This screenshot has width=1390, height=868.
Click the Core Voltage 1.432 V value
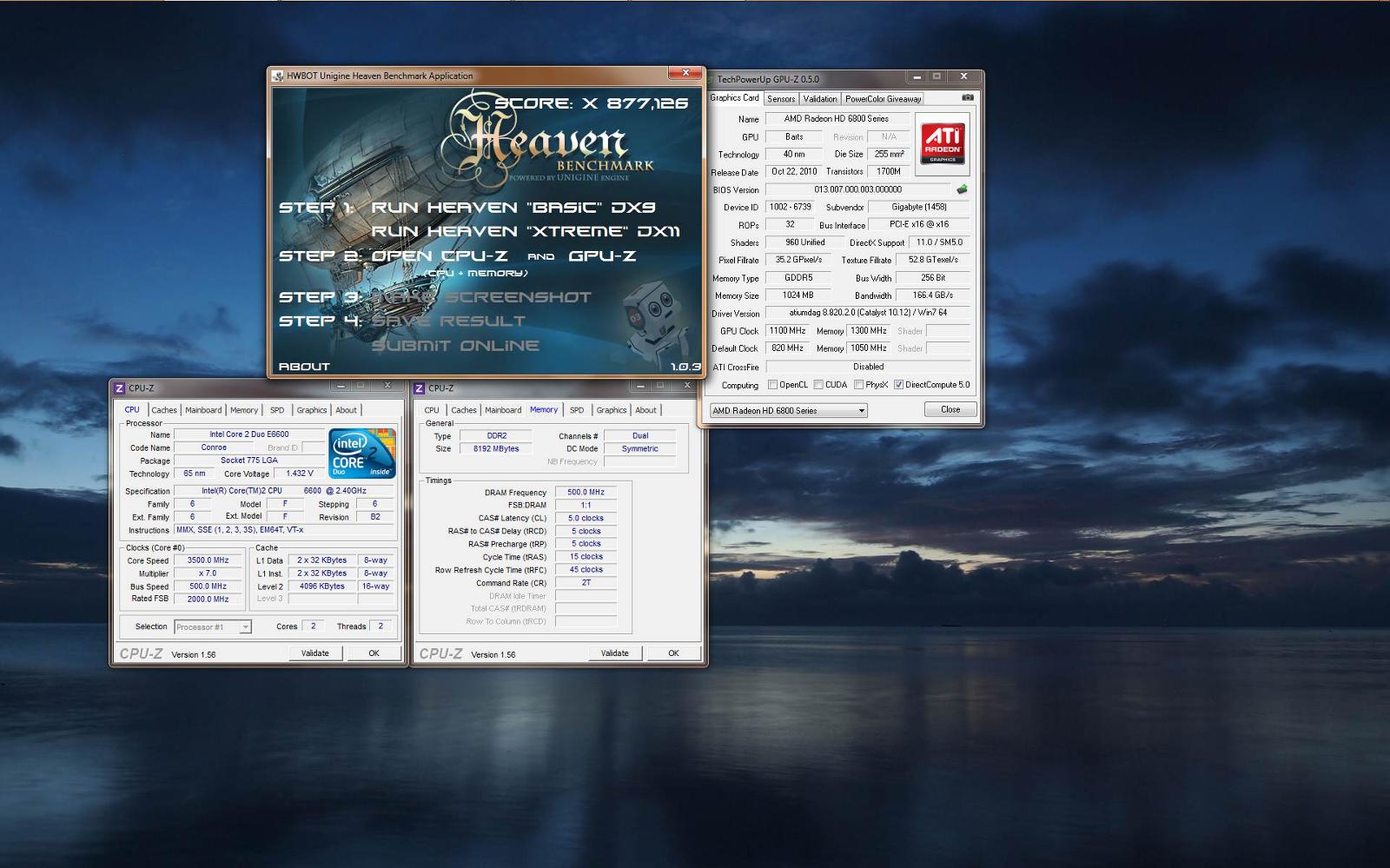pyautogui.click(x=300, y=474)
